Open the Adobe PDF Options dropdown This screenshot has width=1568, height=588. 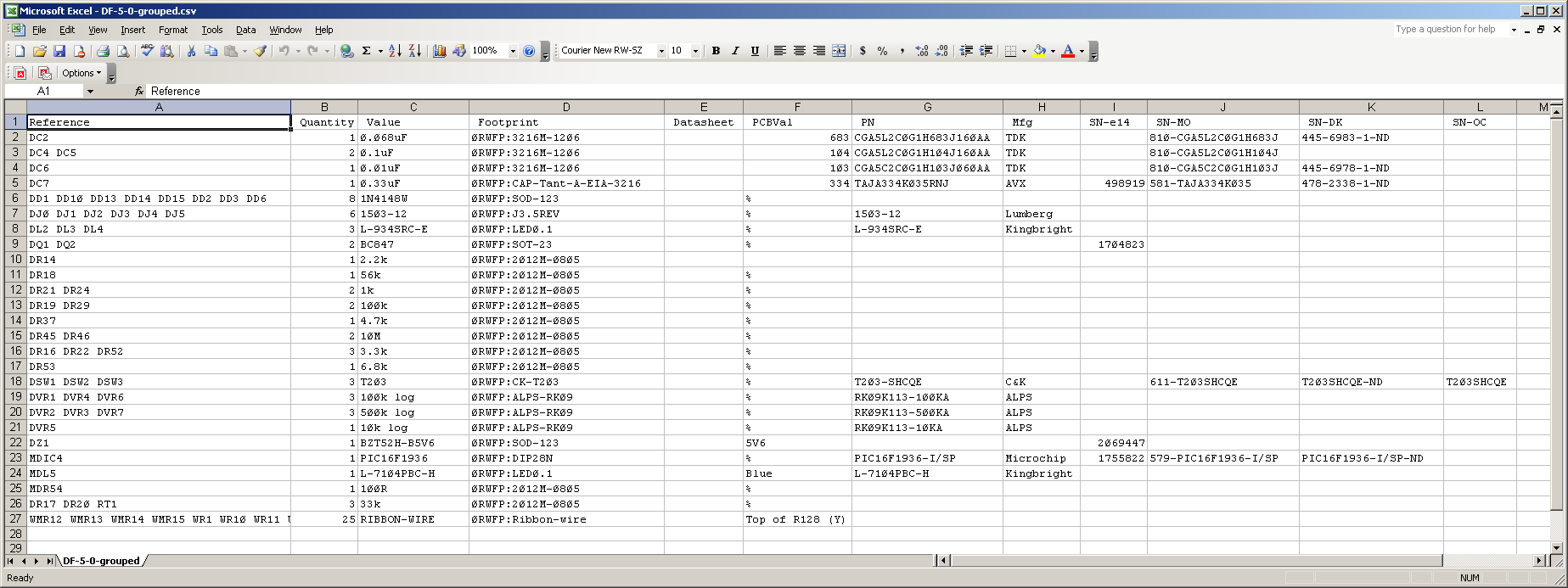pyautogui.click(x=81, y=73)
